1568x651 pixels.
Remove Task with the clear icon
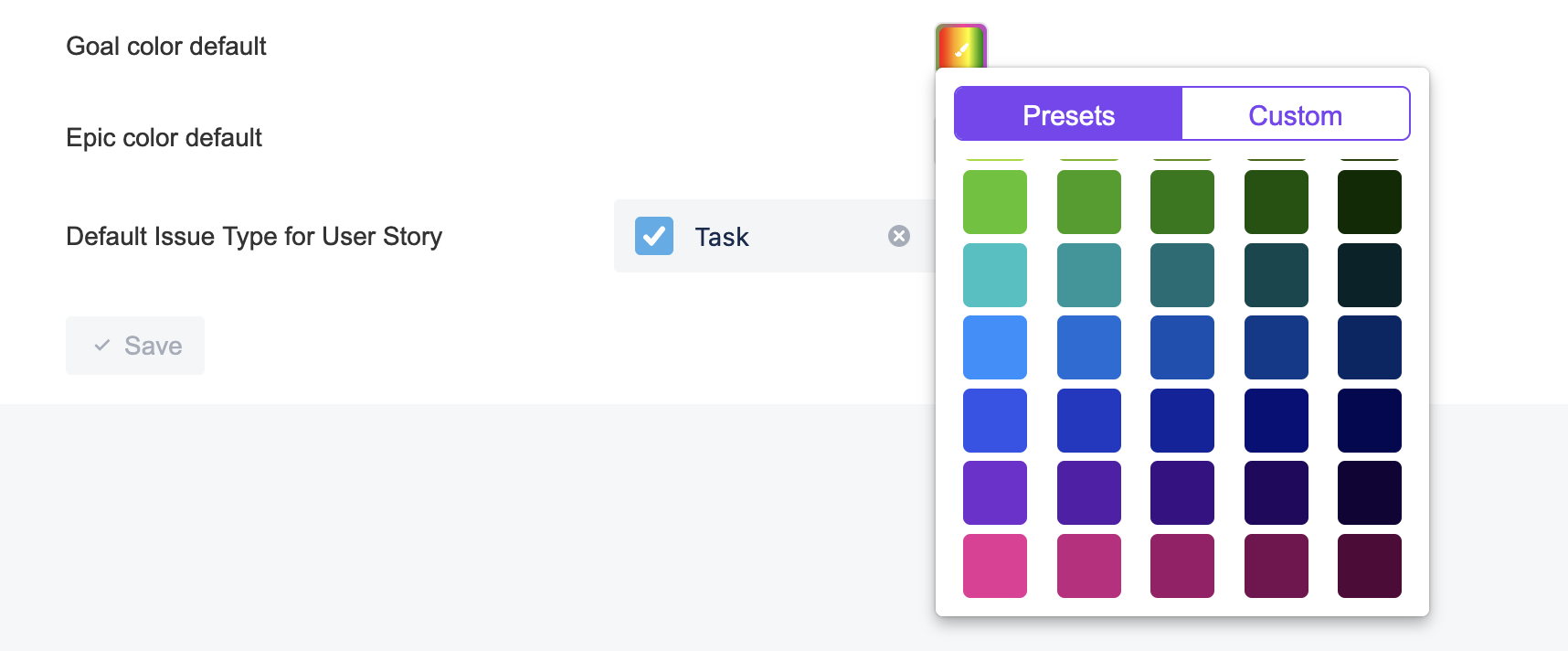pyautogui.click(x=899, y=236)
